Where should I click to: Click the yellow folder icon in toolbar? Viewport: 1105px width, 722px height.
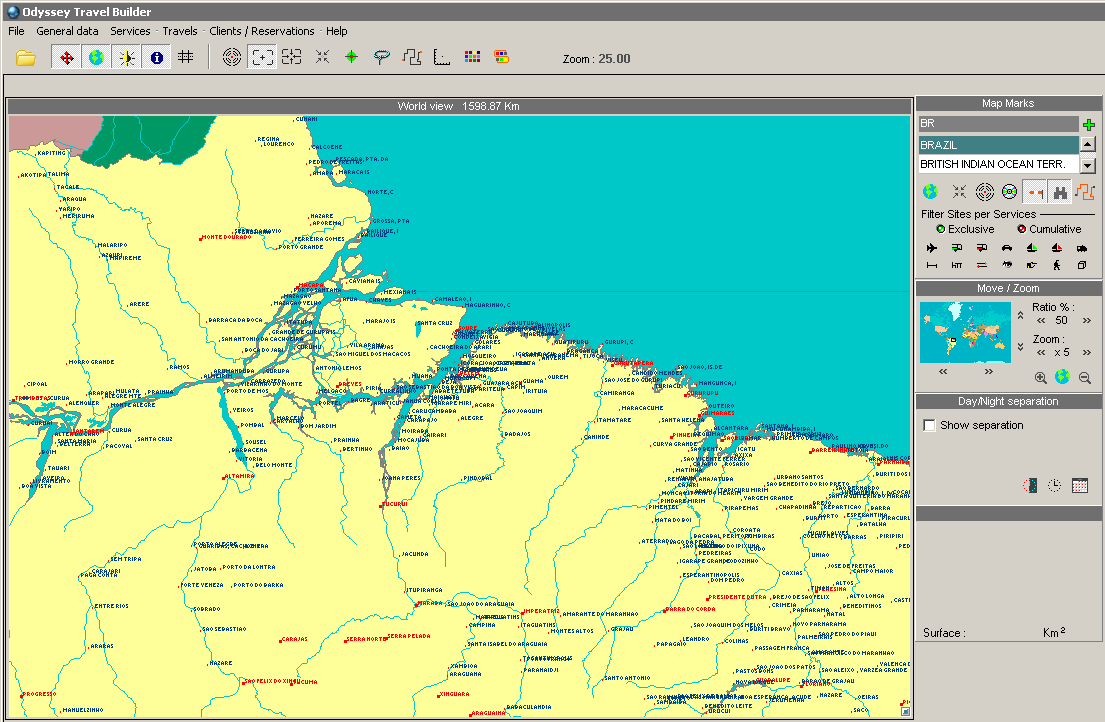[26, 58]
